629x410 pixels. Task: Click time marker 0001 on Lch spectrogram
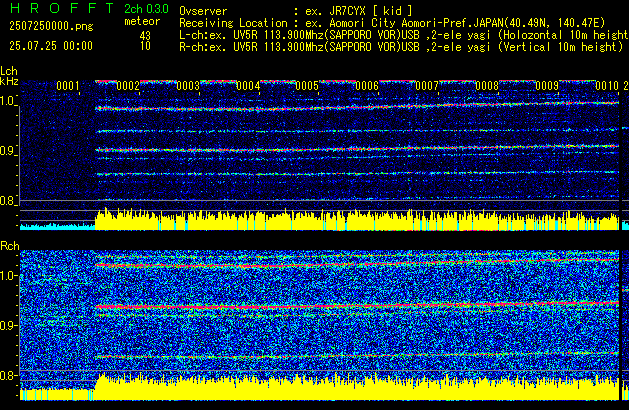tap(68, 86)
